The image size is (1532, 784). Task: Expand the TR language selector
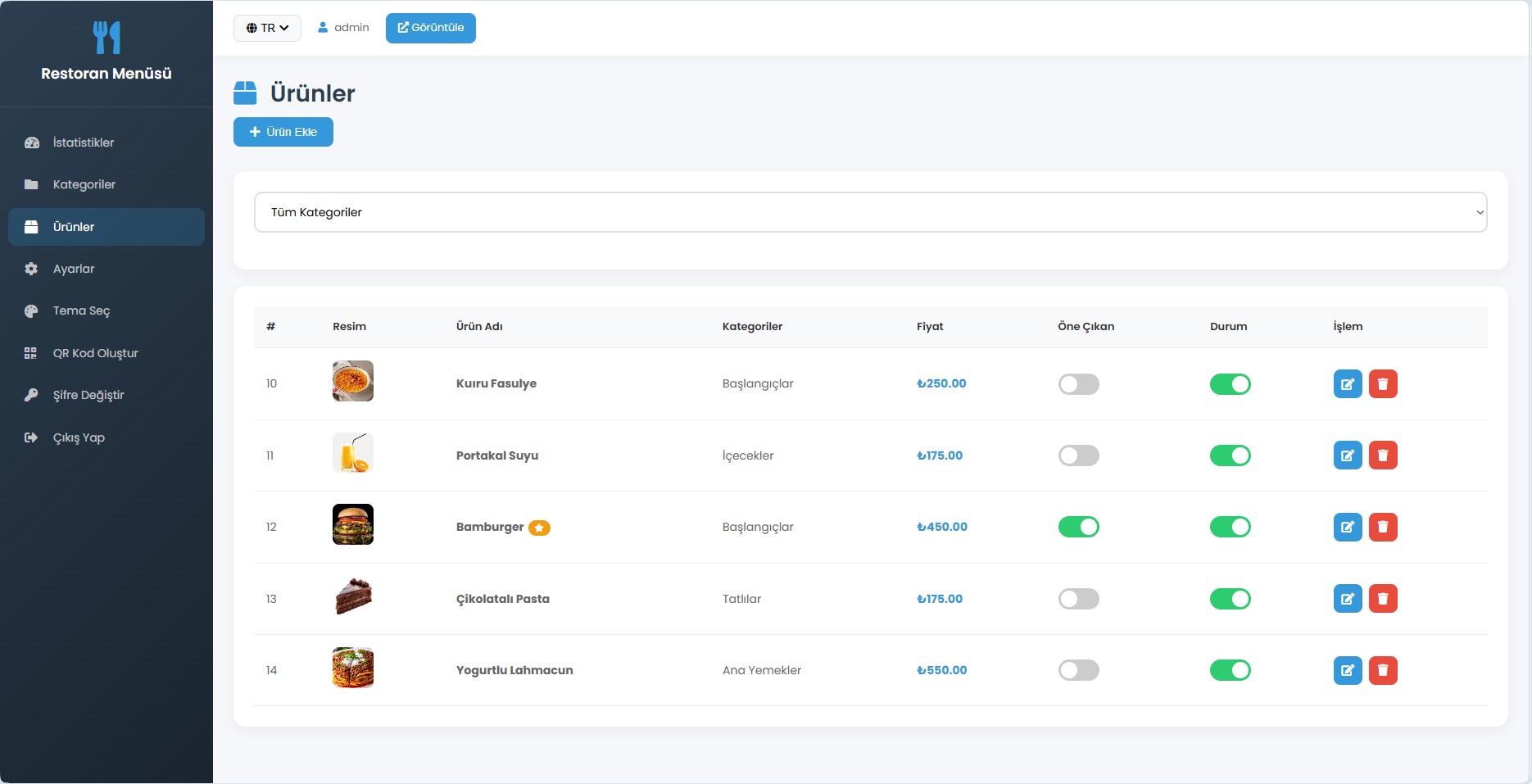267,28
